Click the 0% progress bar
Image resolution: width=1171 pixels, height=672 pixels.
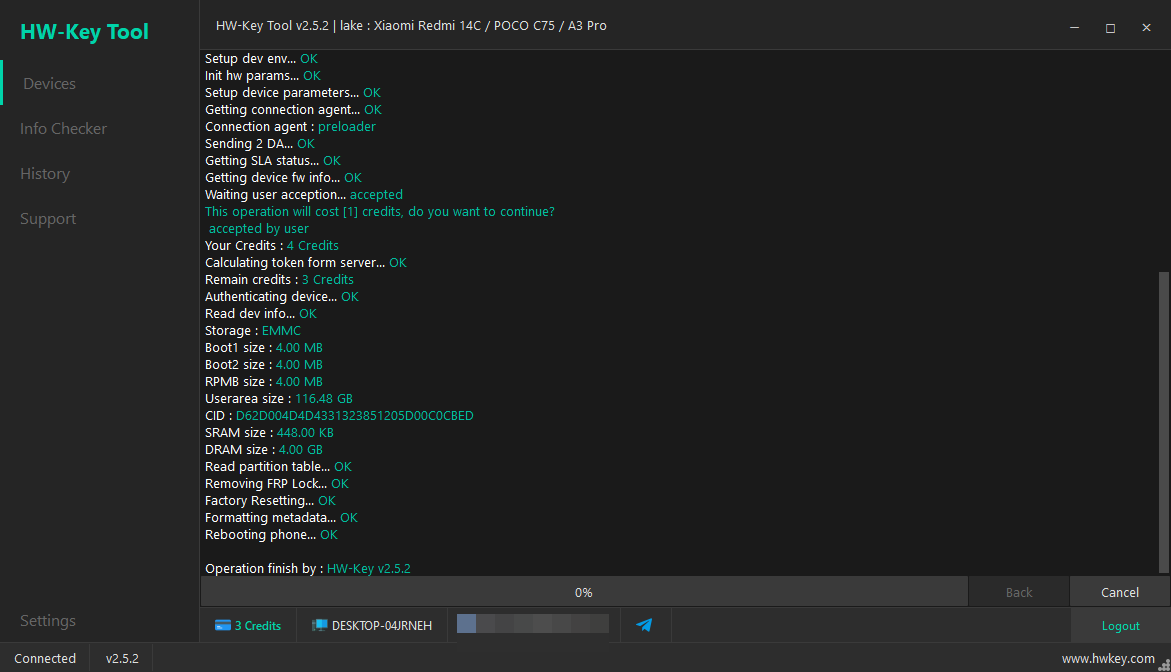(x=584, y=592)
